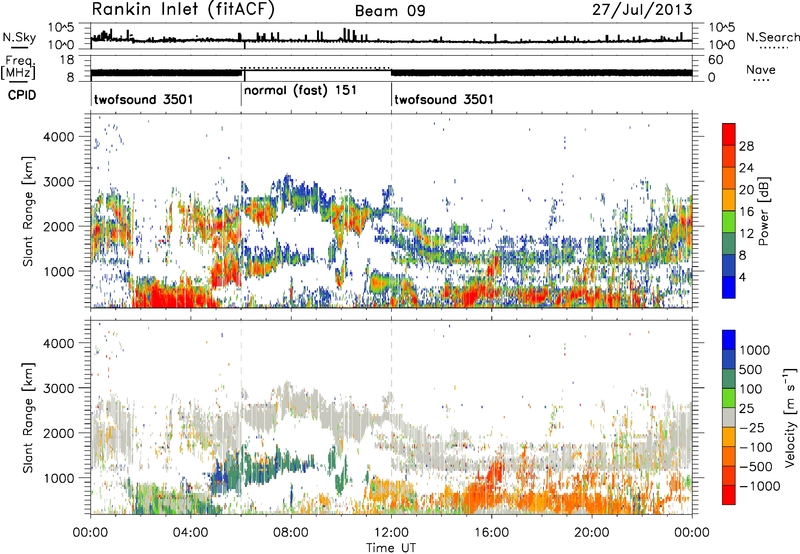Viewport: 800px width, 554px height.
Task: Click the "-1000" label on velocity colorbar
Action: 760,486
